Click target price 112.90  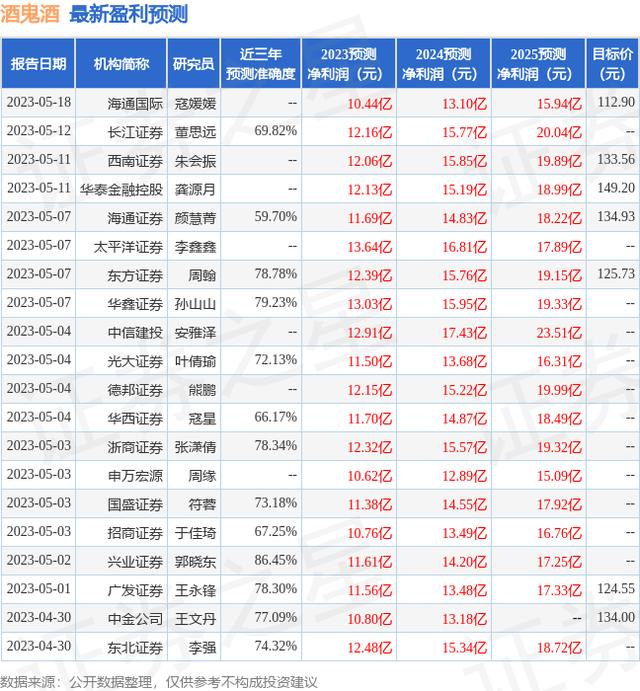click(616, 102)
